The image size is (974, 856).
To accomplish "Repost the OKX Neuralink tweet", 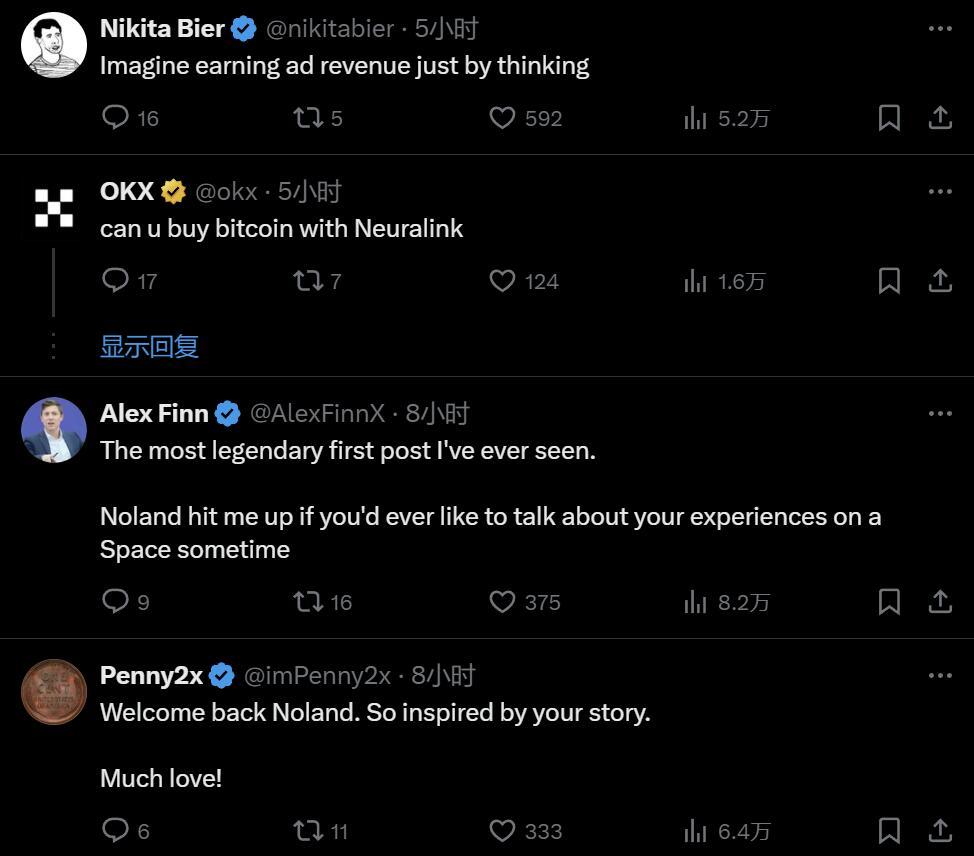I will click(308, 281).
